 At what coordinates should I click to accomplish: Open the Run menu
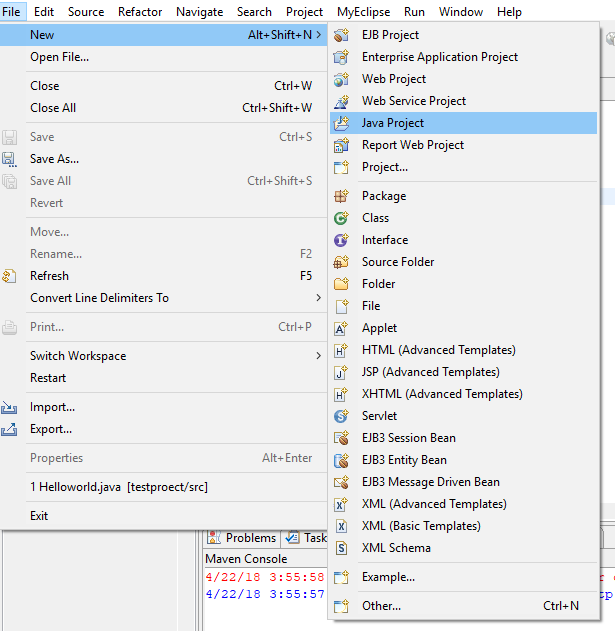point(415,12)
